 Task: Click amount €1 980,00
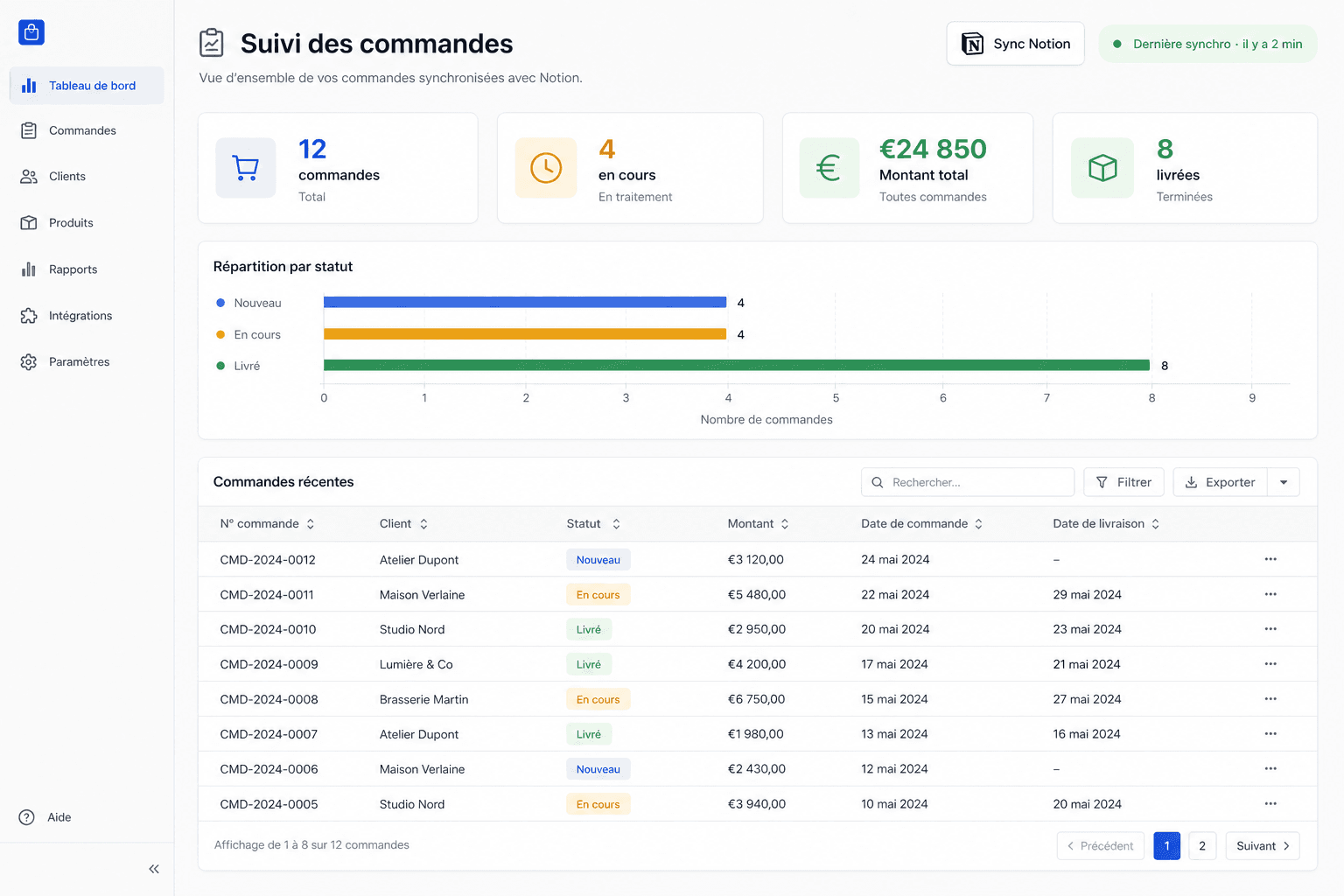(x=756, y=734)
